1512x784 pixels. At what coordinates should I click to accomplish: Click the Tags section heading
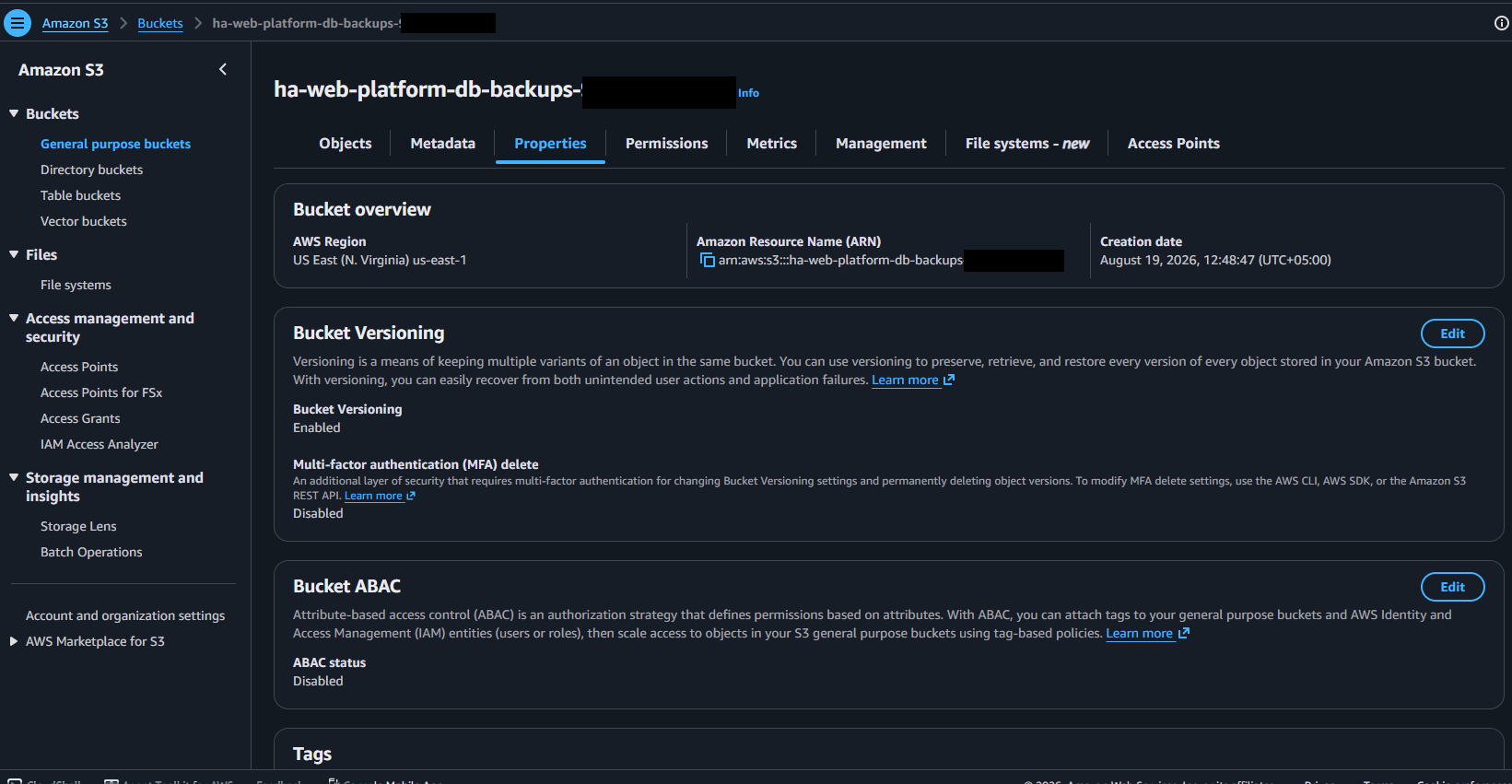[x=312, y=754]
